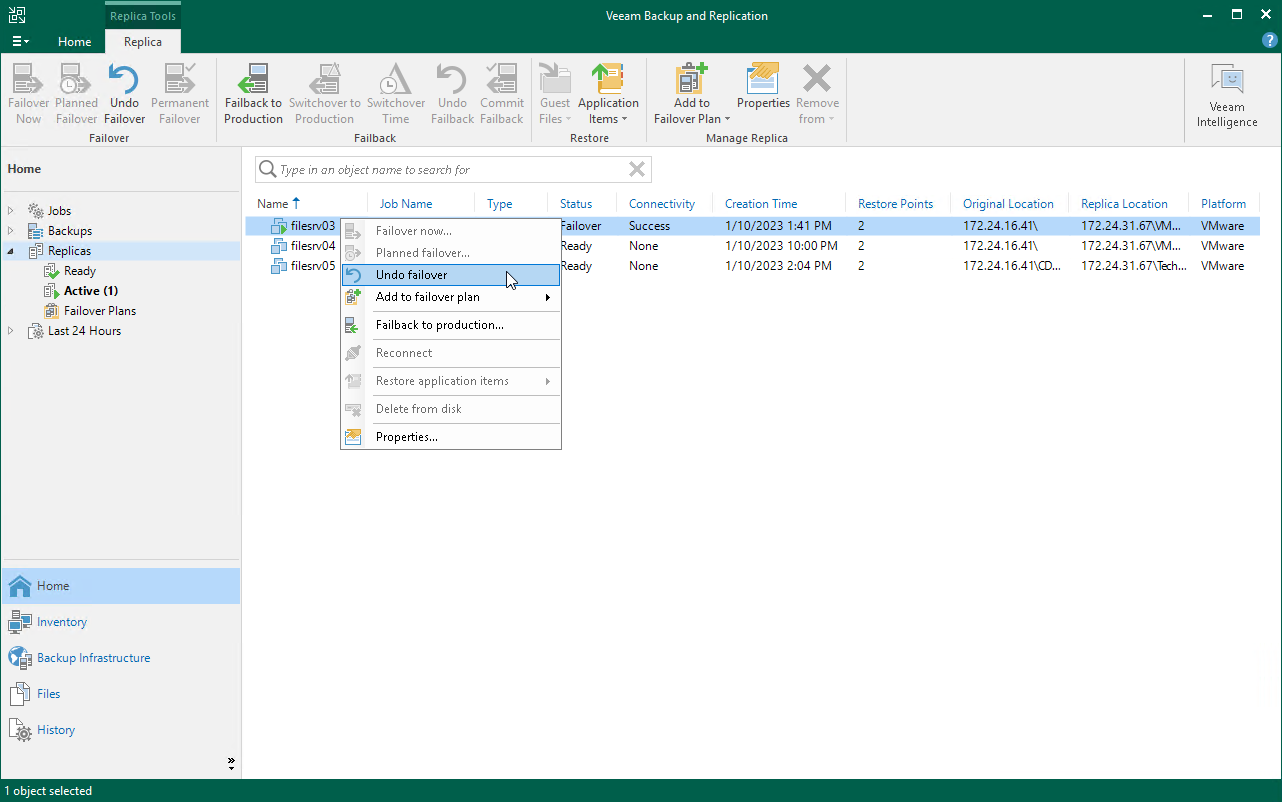
Task: Clear the search box with the X icon
Action: (637, 169)
